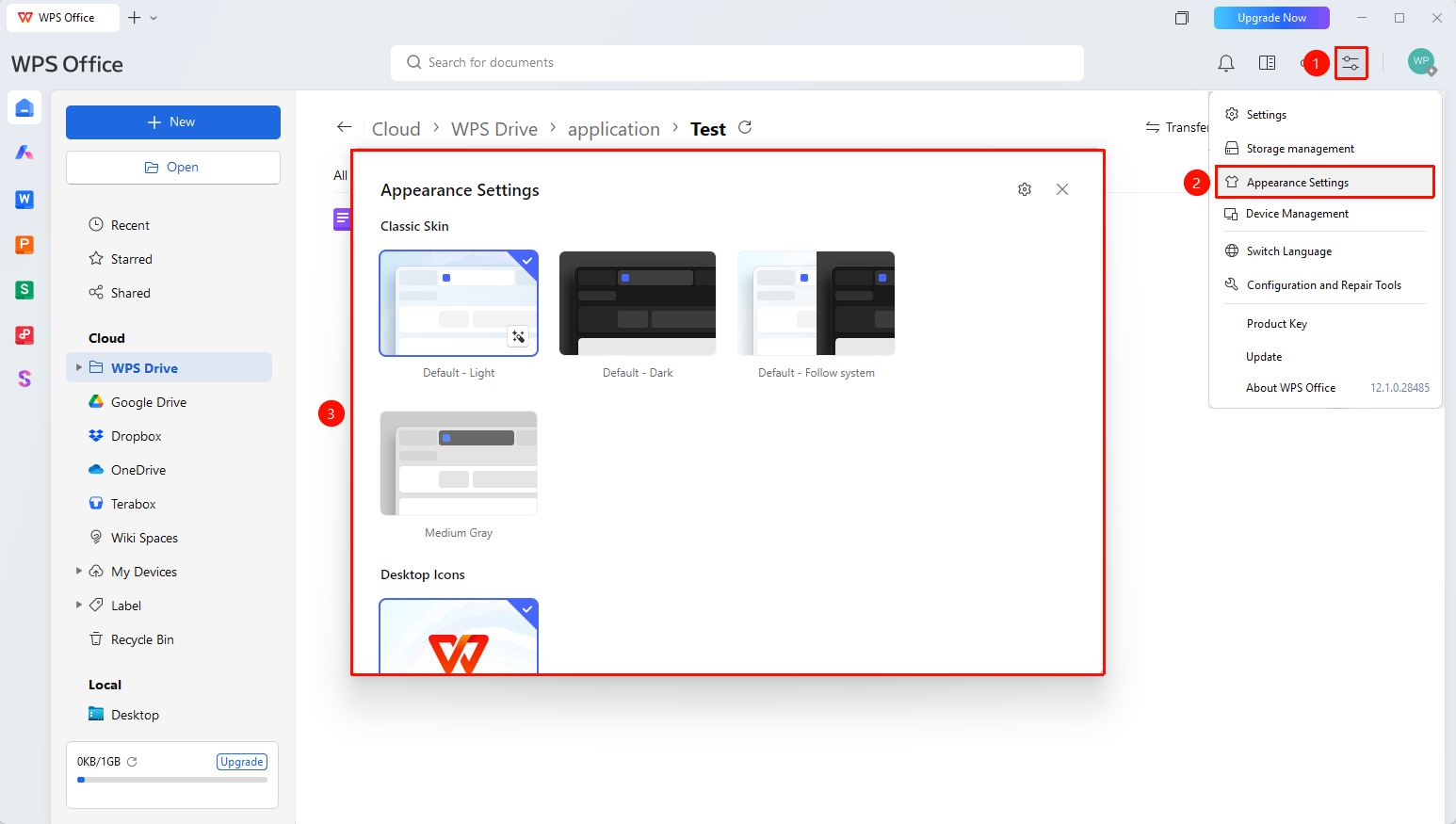Open the notifications bell
This screenshot has height=824, width=1456.
click(1225, 63)
